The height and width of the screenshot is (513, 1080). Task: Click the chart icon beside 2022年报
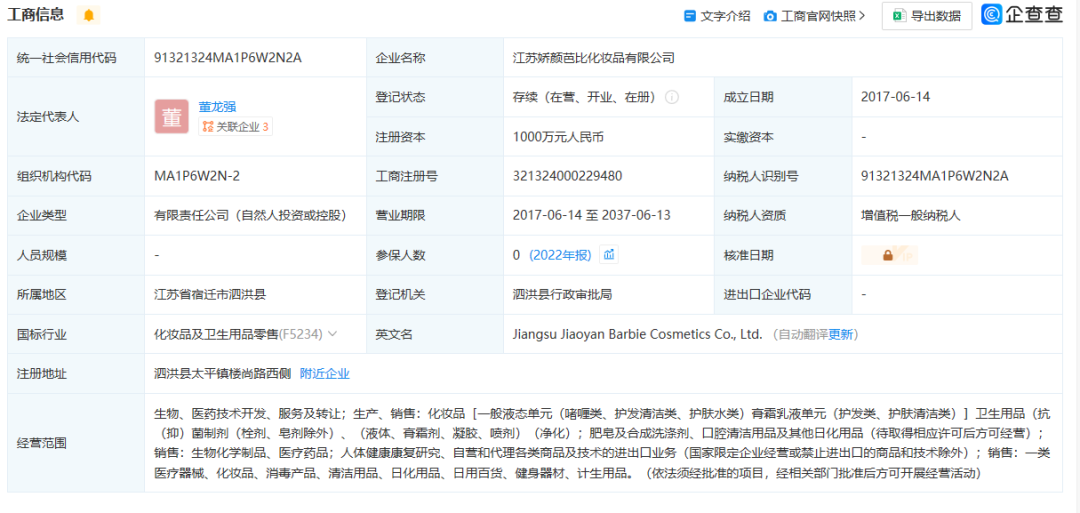coord(608,255)
